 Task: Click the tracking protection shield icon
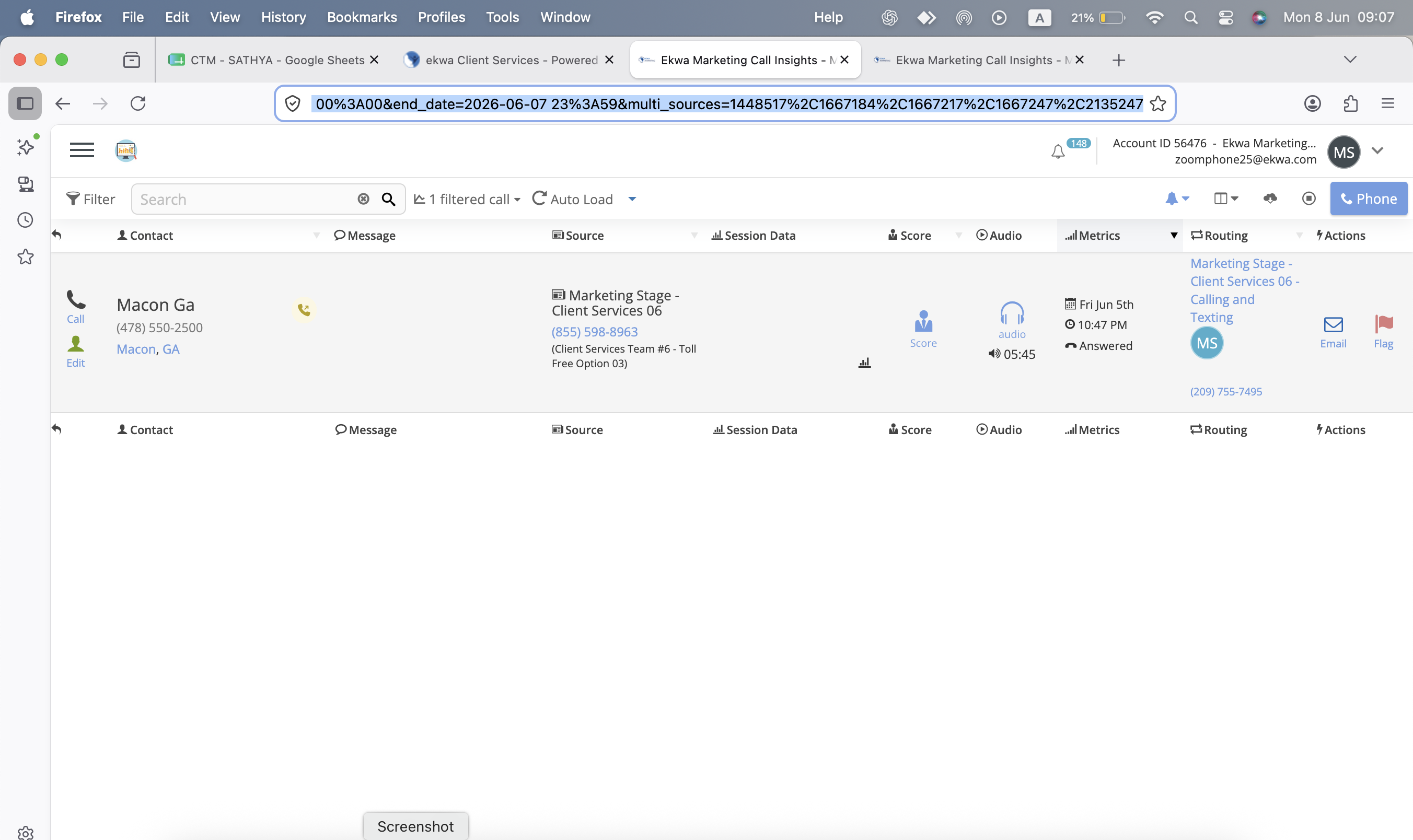292,103
